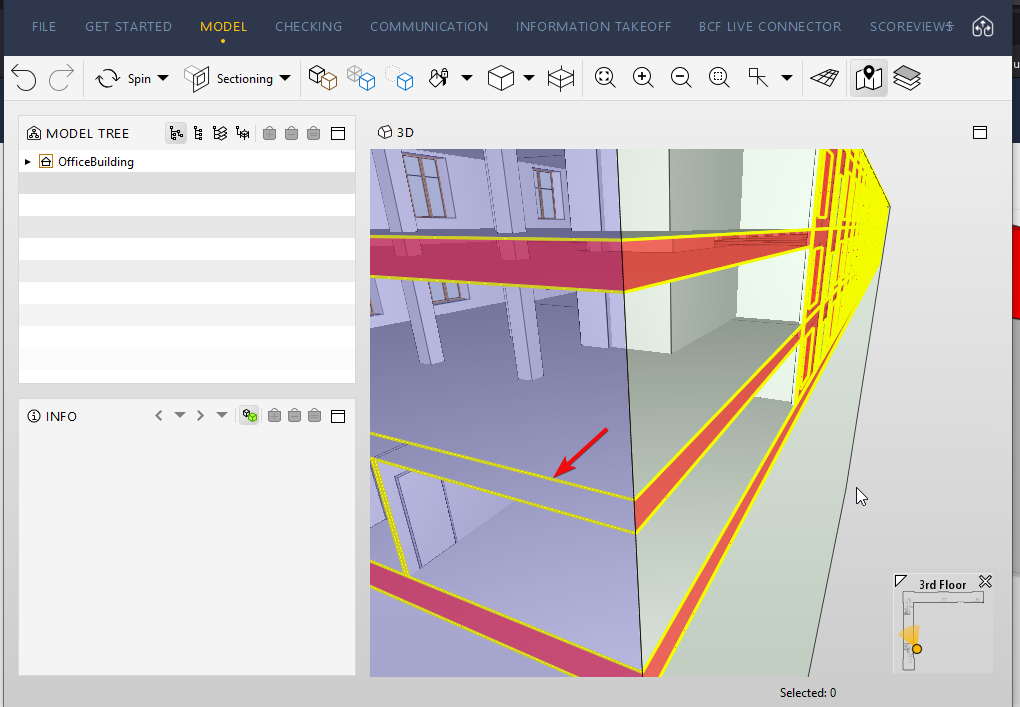Open the SCOREVIEWS tab
Screen dimensions: 1020x707
[x=912, y=27]
